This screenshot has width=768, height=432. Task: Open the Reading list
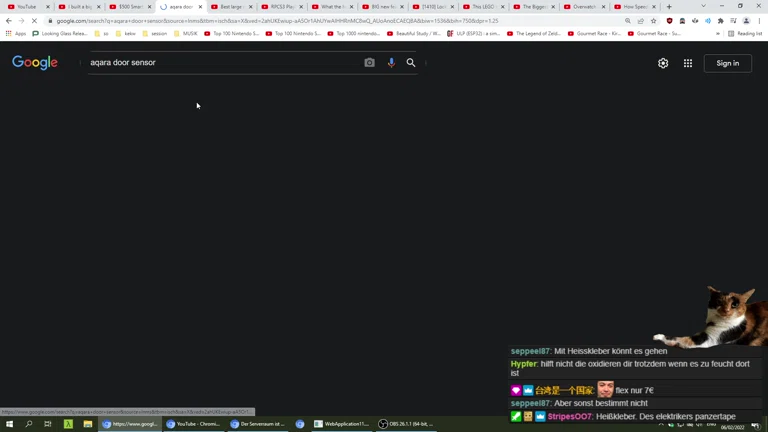click(745, 34)
